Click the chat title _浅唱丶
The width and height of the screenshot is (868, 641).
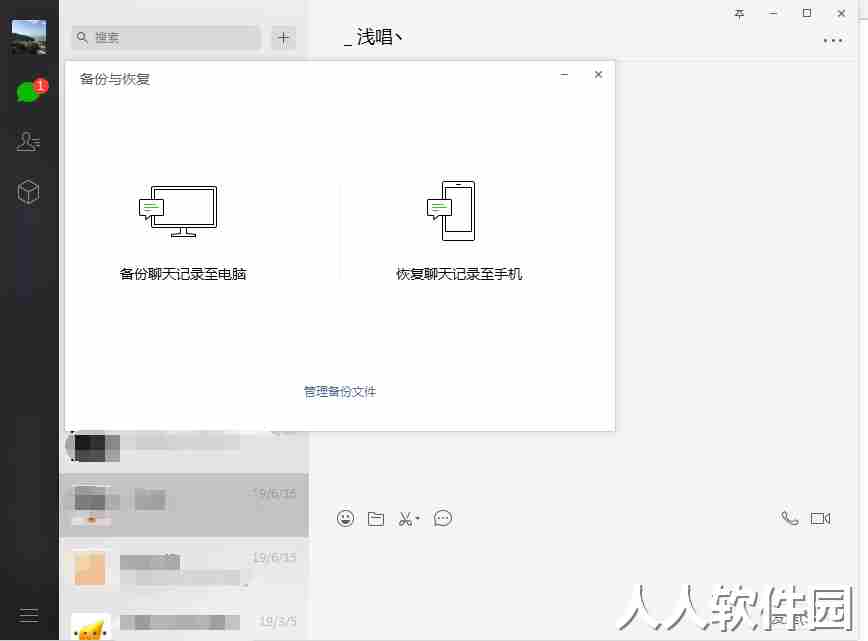373,38
